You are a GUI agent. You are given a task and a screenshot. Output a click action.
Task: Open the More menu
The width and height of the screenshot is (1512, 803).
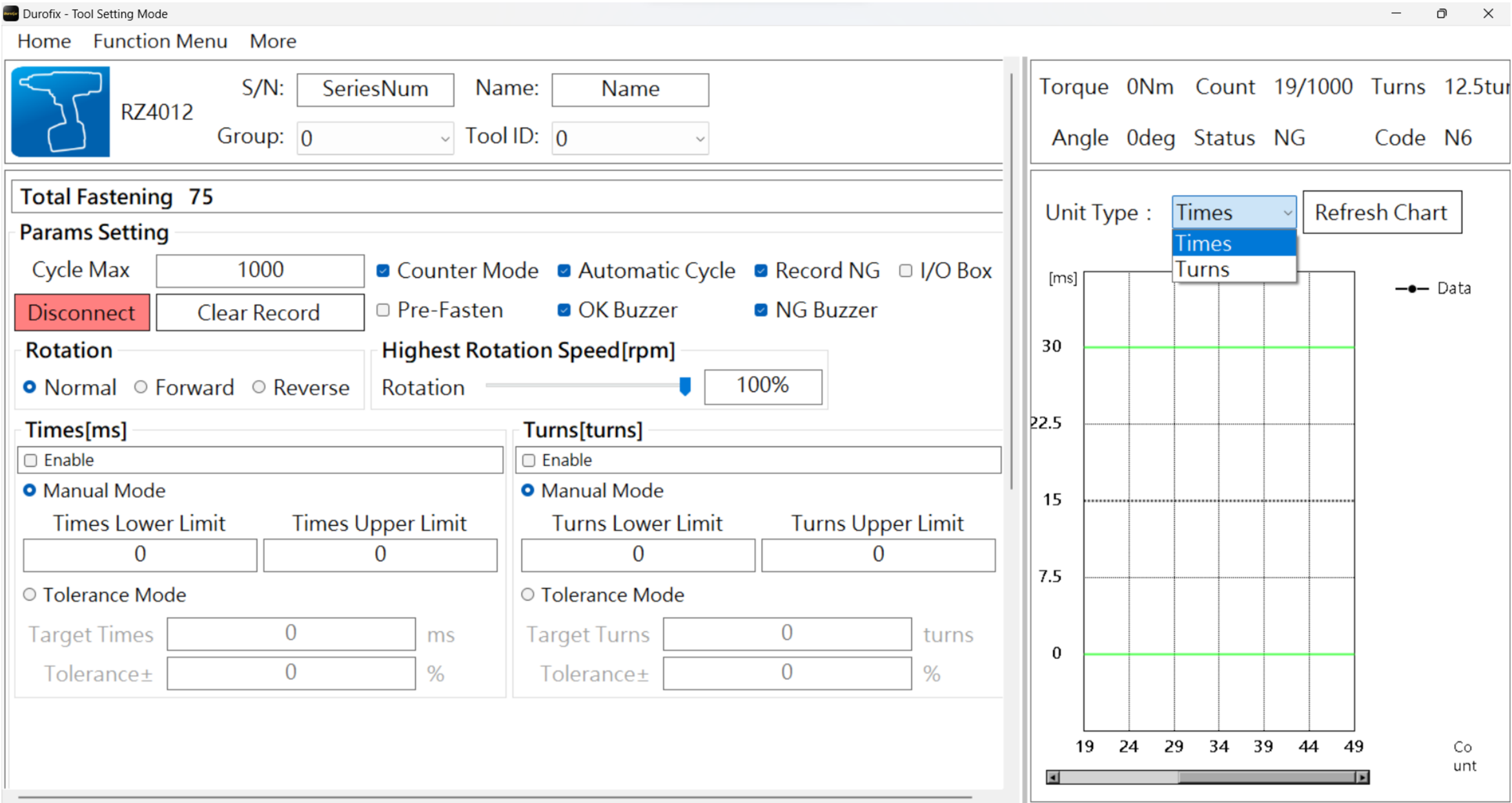[272, 41]
